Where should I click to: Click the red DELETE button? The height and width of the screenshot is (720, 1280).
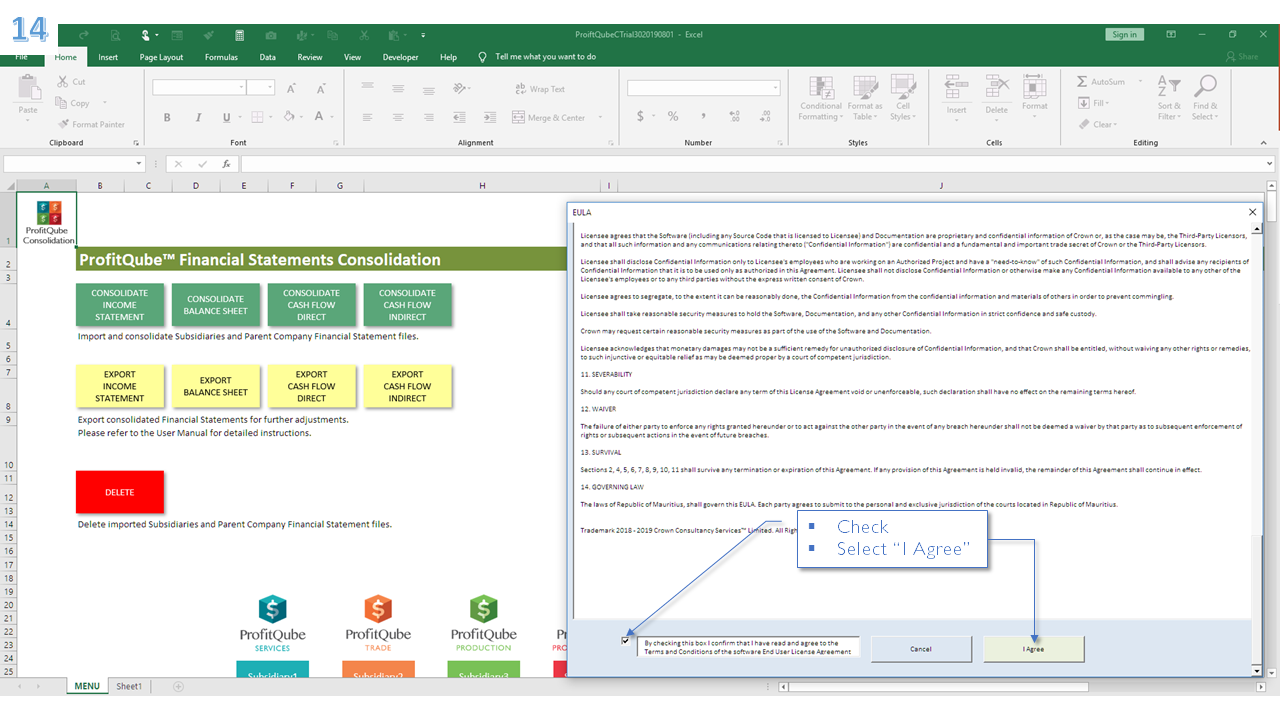tap(120, 492)
